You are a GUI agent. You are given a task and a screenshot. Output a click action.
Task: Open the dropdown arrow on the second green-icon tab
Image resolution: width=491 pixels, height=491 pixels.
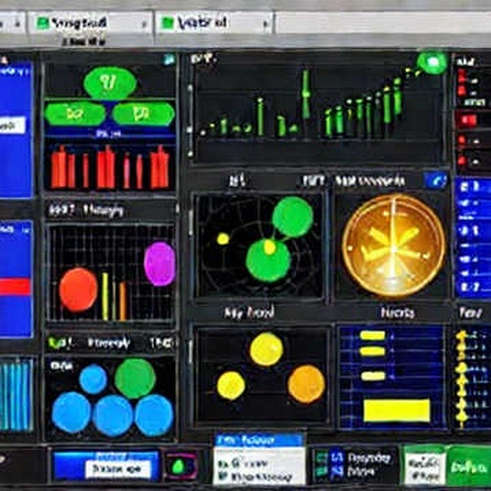pyautogui.click(x=266, y=24)
